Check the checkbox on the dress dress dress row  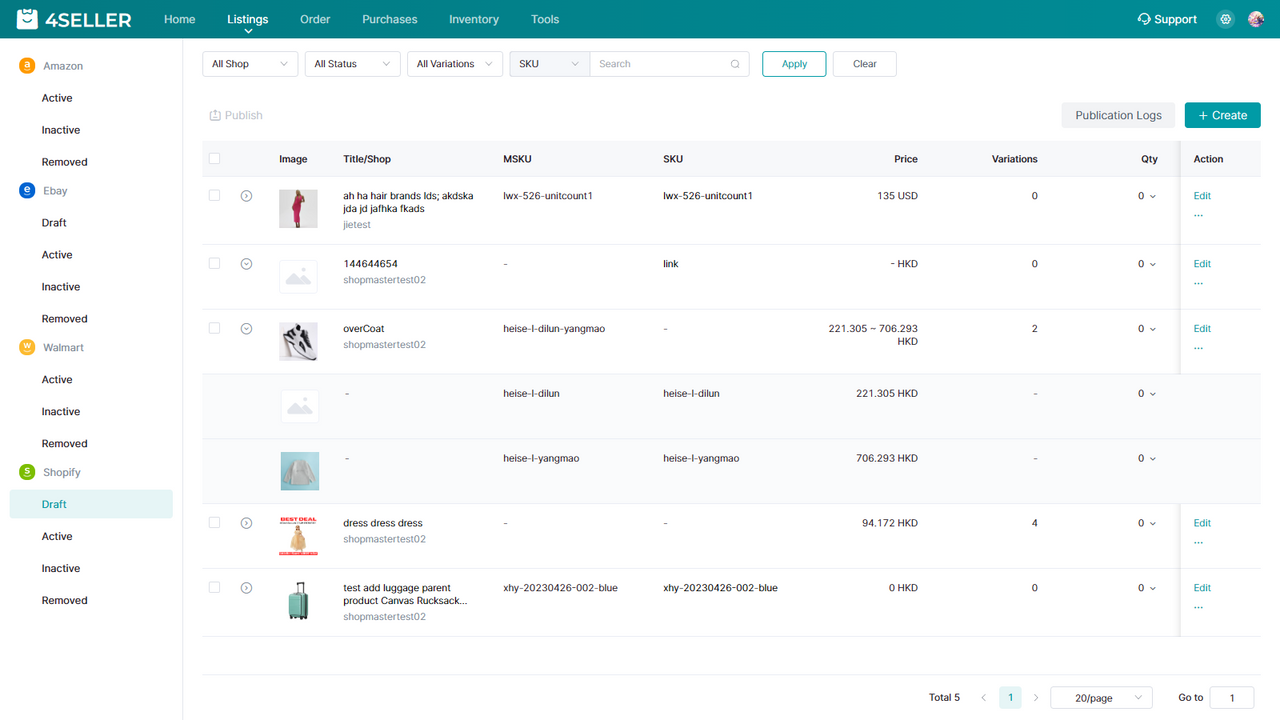[x=214, y=522]
